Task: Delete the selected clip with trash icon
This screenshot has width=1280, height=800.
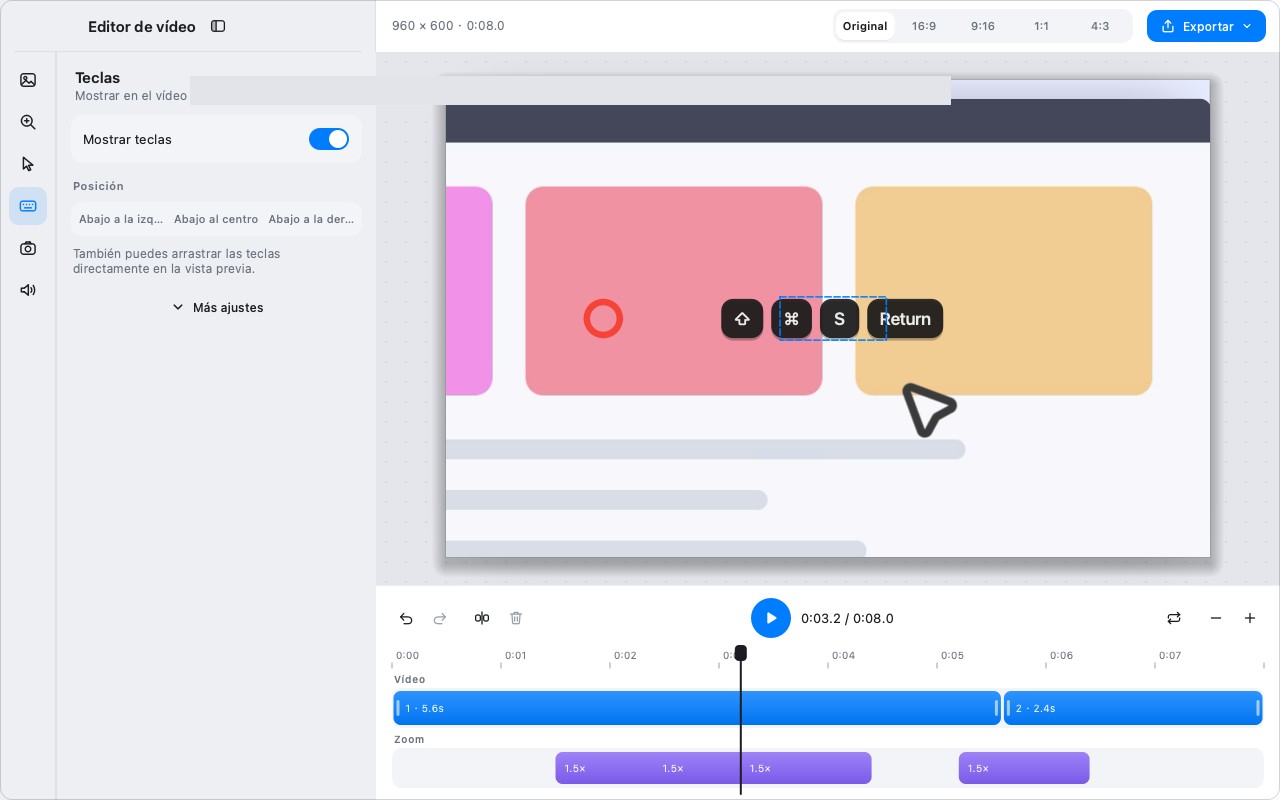Action: 516,618
